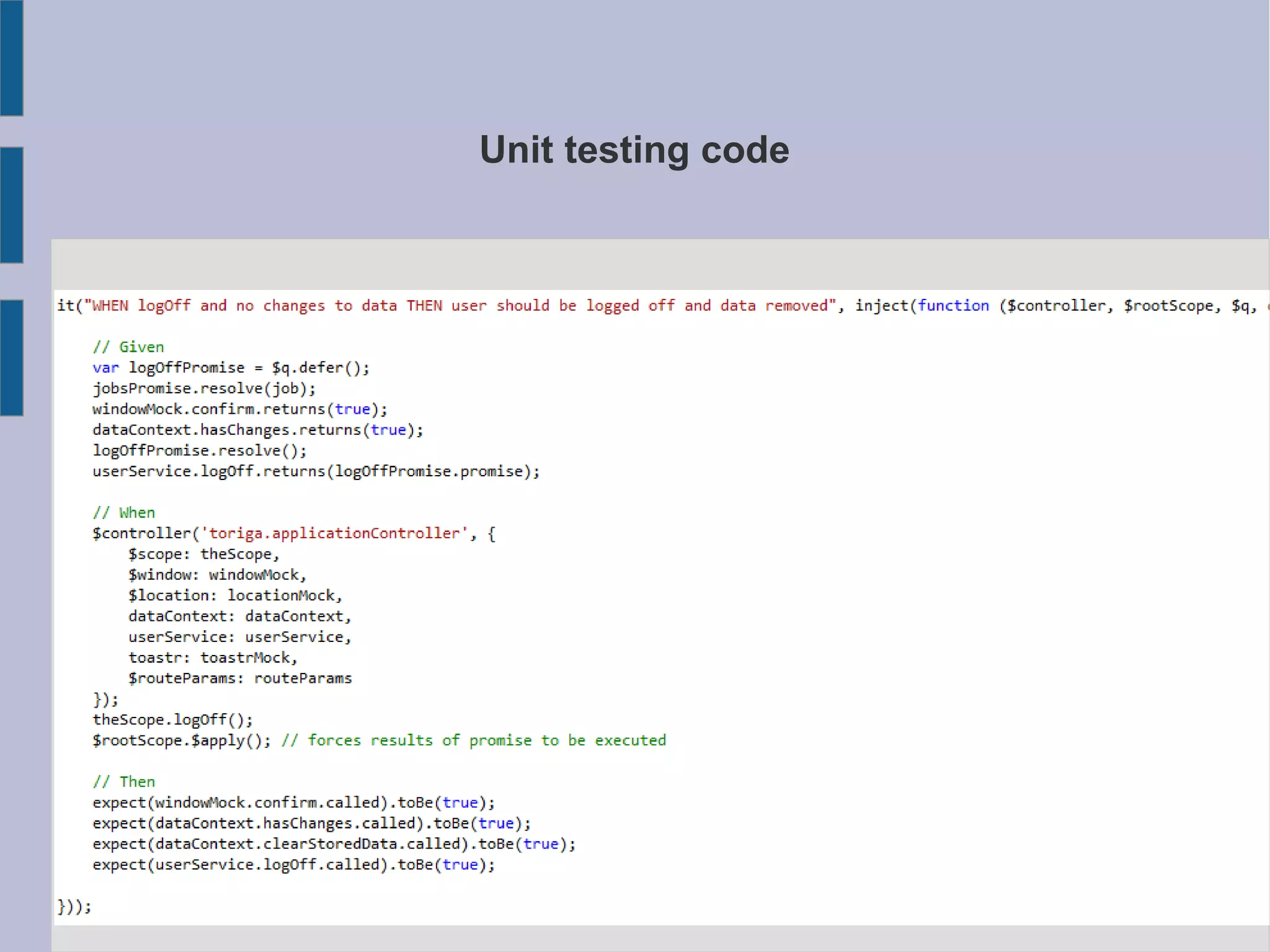
Task: Click the 'theScope.logOff();' line
Action: click(173, 720)
